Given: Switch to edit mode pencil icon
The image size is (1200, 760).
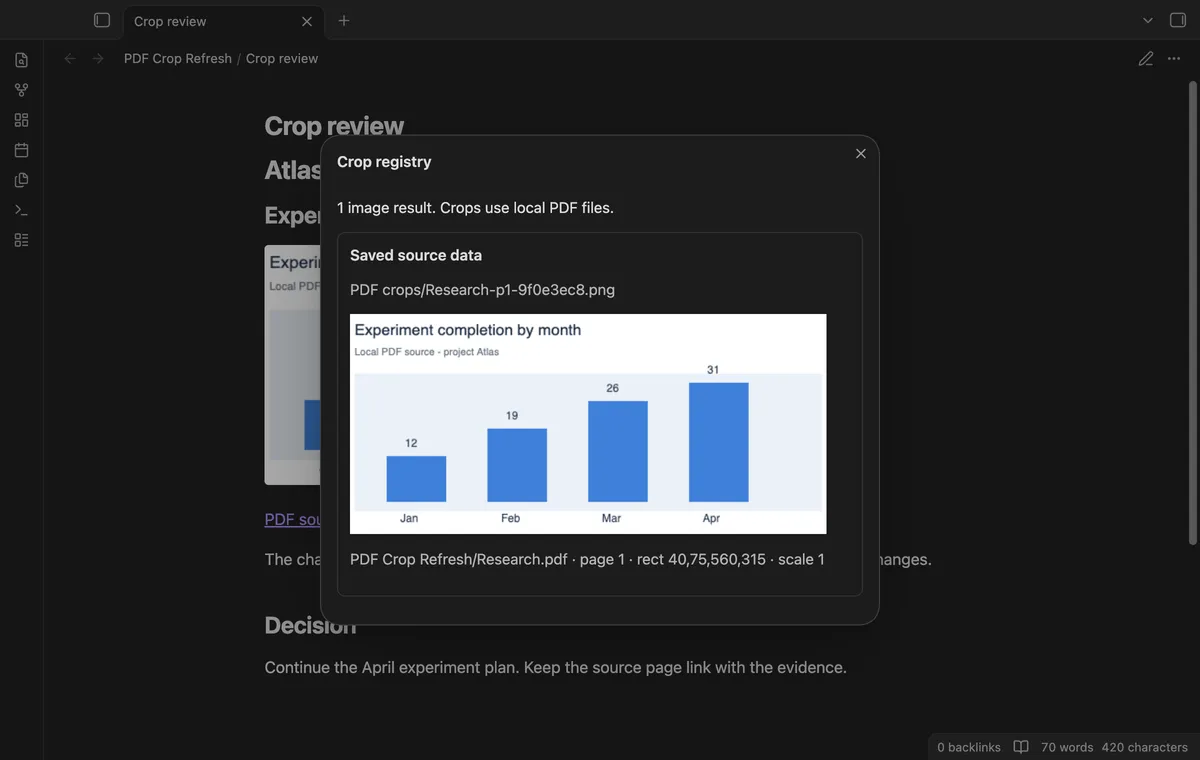Looking at the screenshot, I should [1146, 59].
